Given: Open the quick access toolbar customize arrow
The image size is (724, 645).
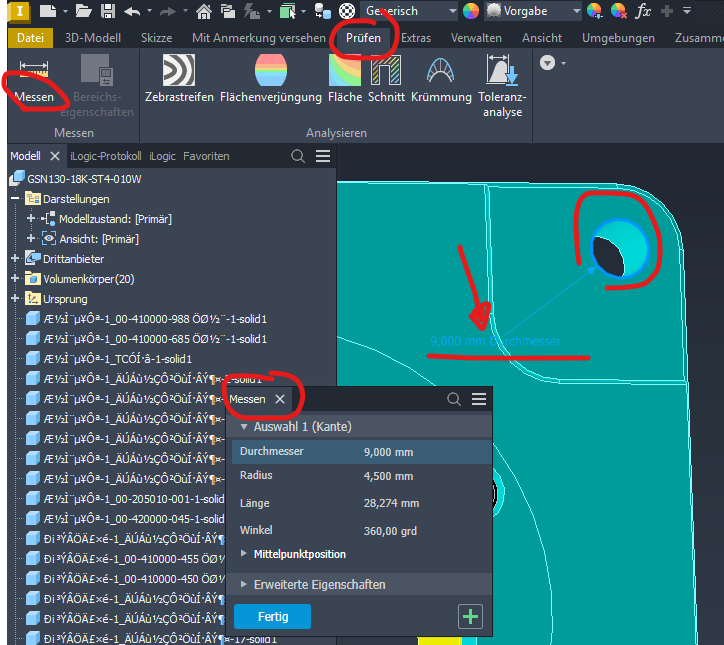Looking at the screenshot, I should pyautogui.click(x=687, y=11).
